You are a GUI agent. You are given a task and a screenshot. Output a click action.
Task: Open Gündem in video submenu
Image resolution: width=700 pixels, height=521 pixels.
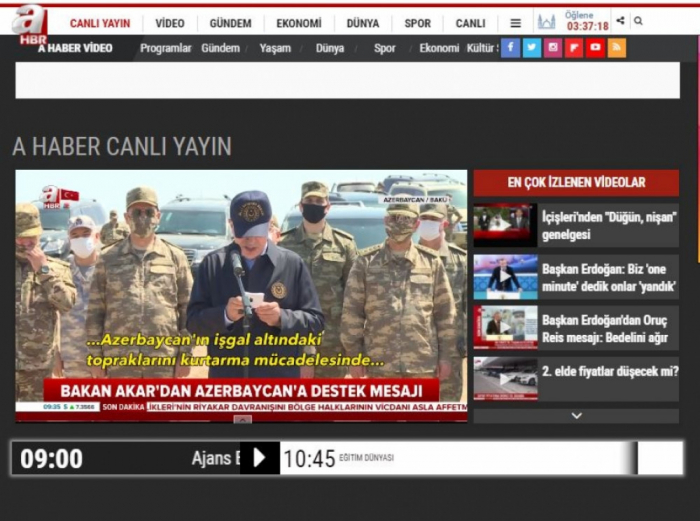[221, 48]
